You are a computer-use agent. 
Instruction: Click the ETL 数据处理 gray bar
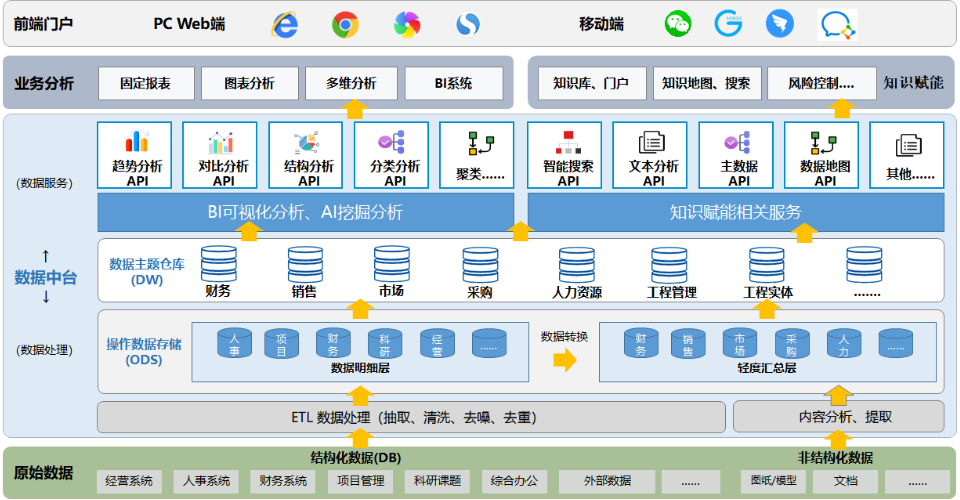pos(411,417)
